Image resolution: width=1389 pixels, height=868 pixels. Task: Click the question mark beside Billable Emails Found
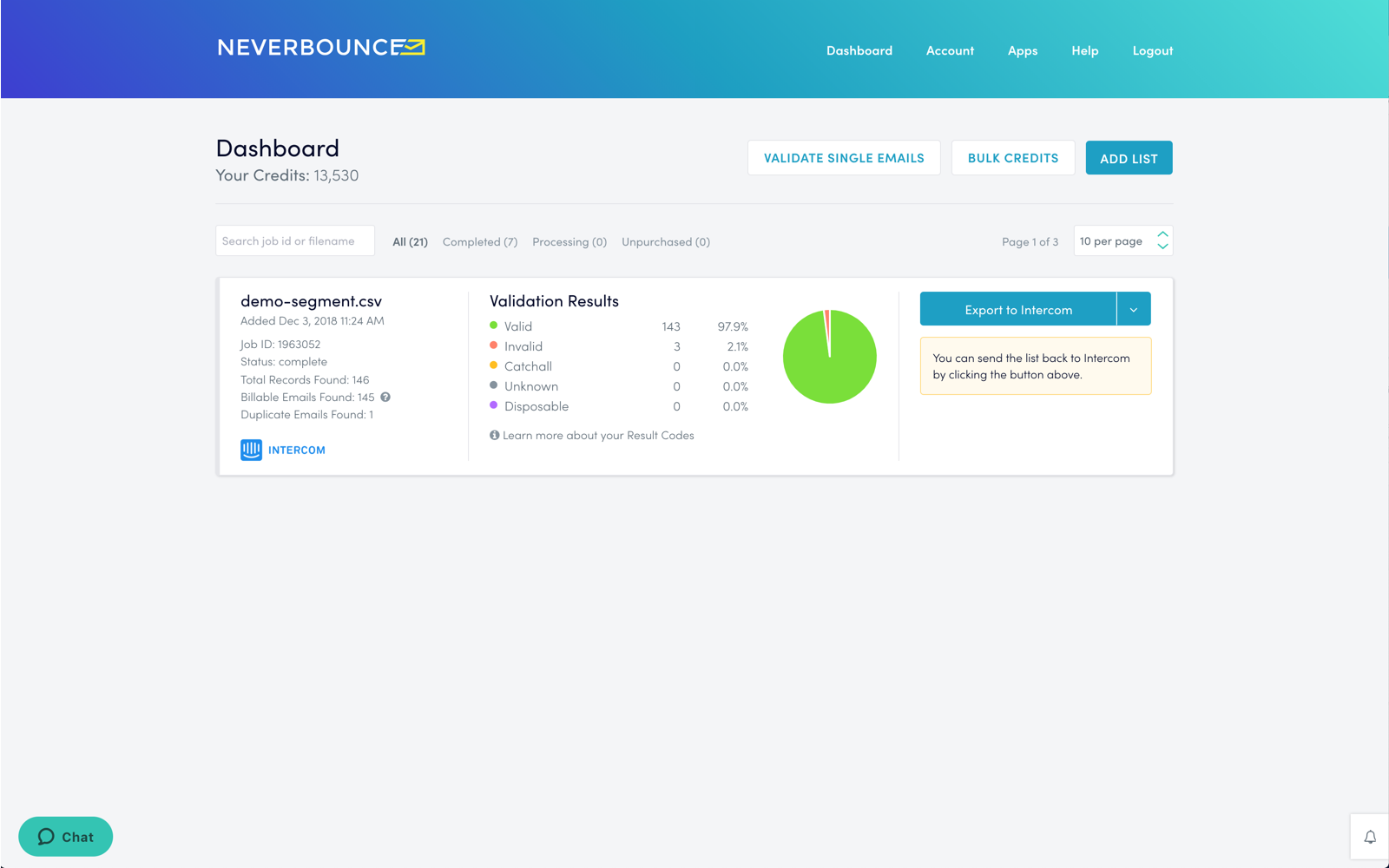pos(385,397)
